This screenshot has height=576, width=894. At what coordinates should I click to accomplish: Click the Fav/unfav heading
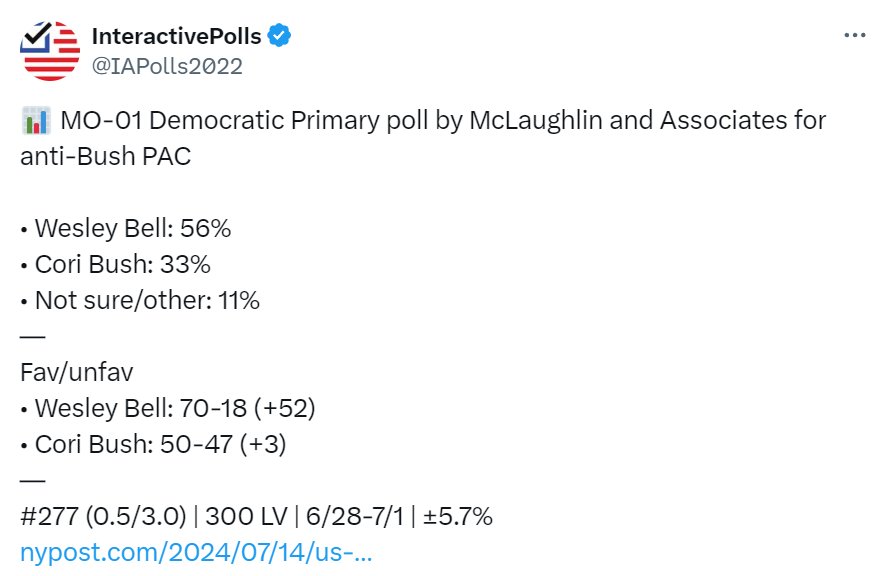click(x=76, y=372)
